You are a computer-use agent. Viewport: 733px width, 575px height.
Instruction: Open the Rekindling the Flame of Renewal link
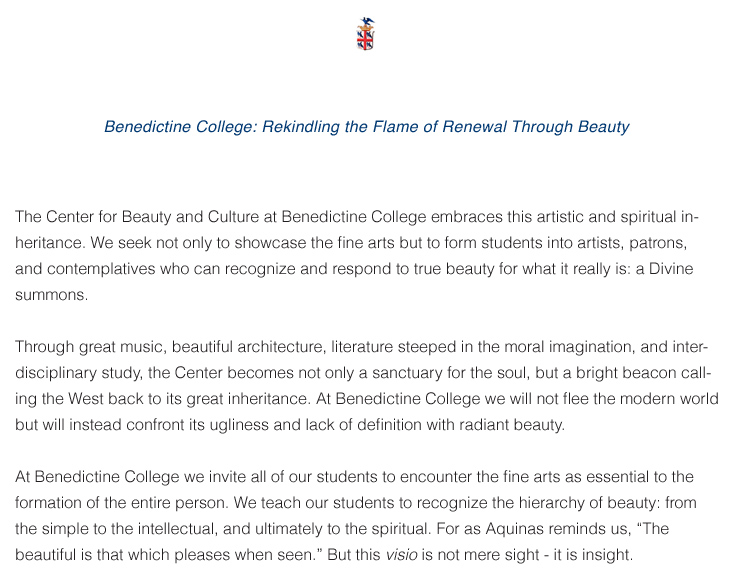366,127
